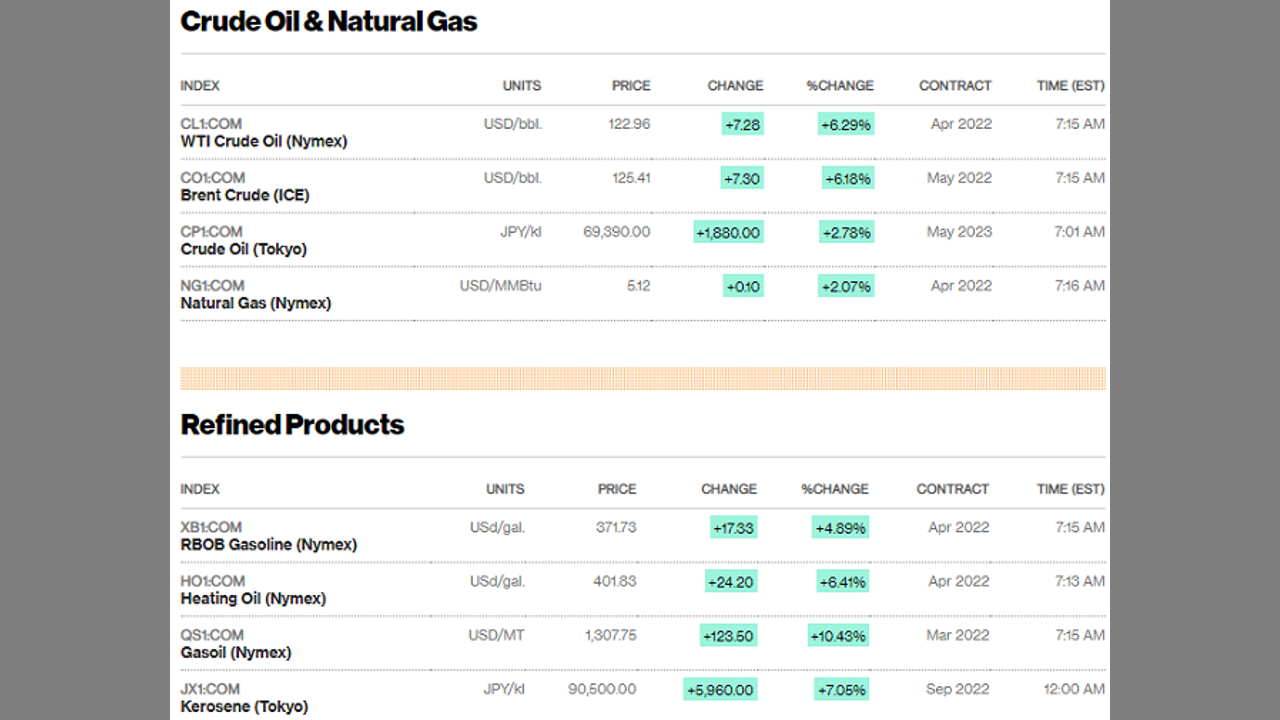Click the QS1:COM ticker symbol

(x=212, y=635)
